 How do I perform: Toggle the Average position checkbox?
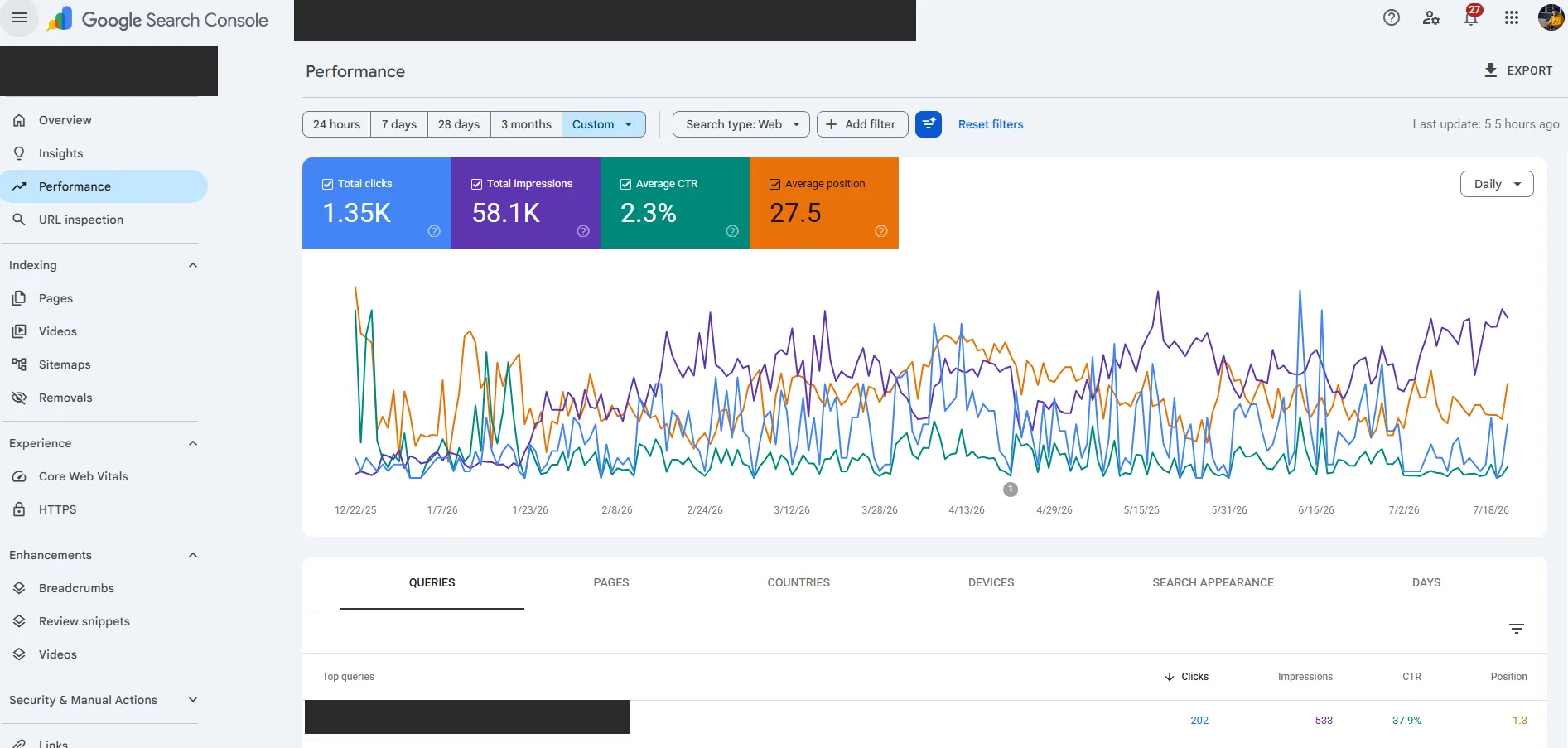coord(775,184)
